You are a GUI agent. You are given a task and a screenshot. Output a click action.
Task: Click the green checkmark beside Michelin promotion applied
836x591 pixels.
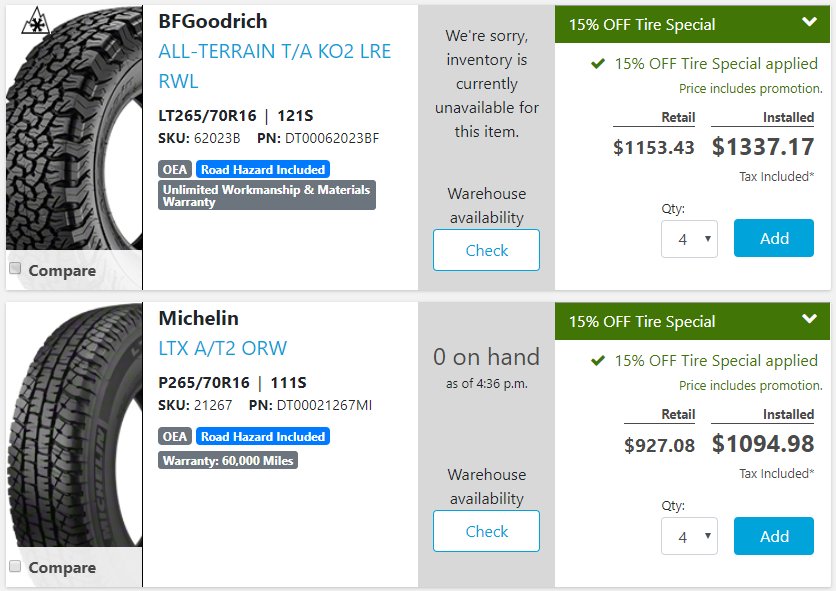click(x=598, y=361)
